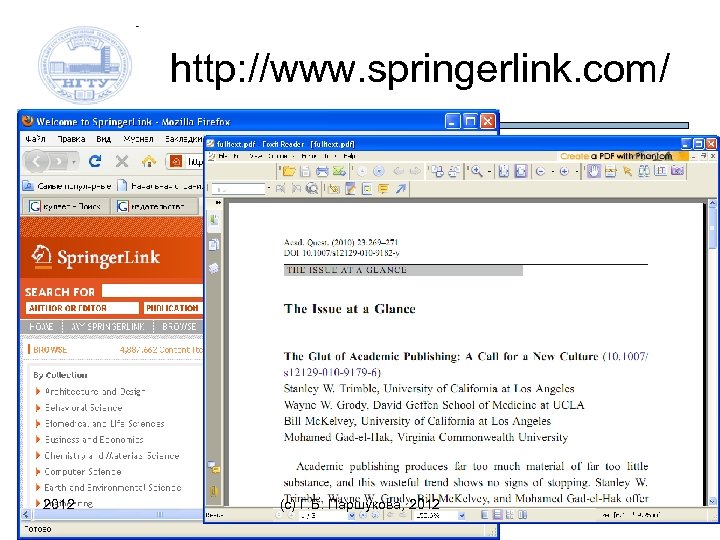Expand Business and Economics collection
The image size is (720, 540).
38,439
